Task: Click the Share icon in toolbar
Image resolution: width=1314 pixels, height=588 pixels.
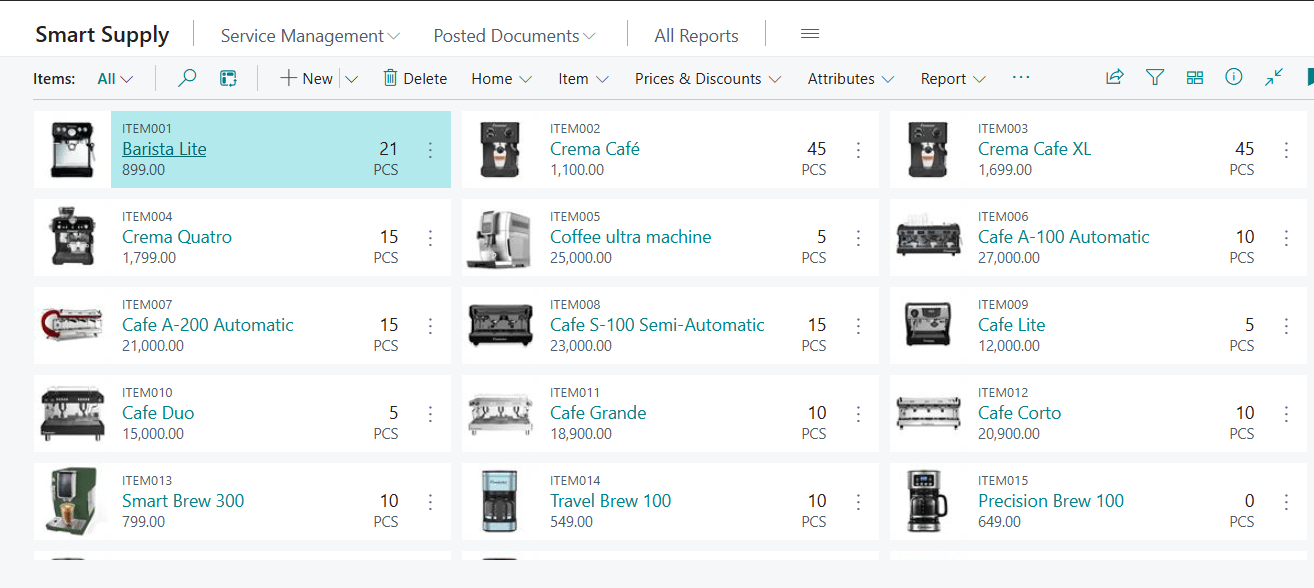Action: tap(1114, 78)
